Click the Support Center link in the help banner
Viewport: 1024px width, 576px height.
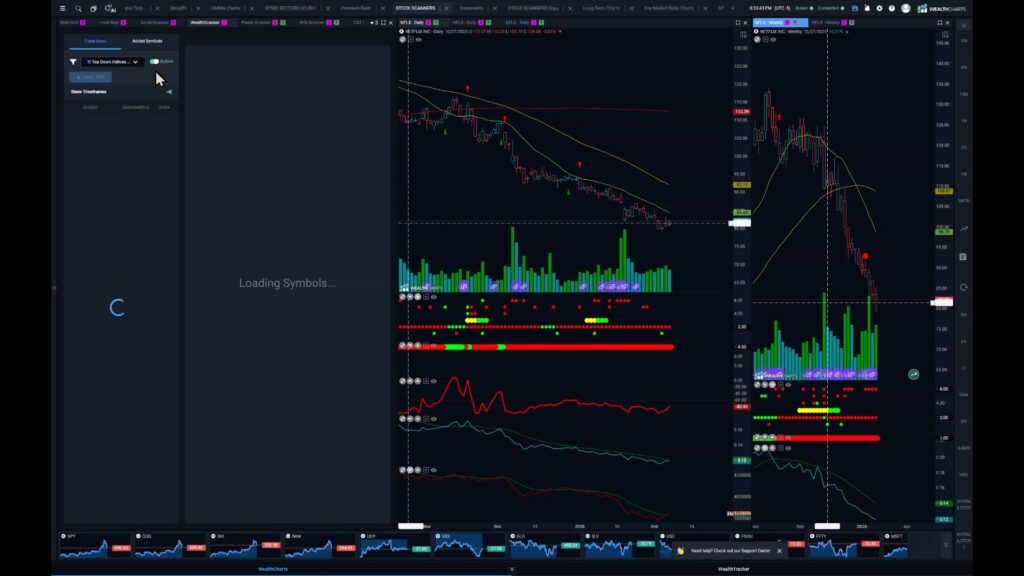point(756,550)
